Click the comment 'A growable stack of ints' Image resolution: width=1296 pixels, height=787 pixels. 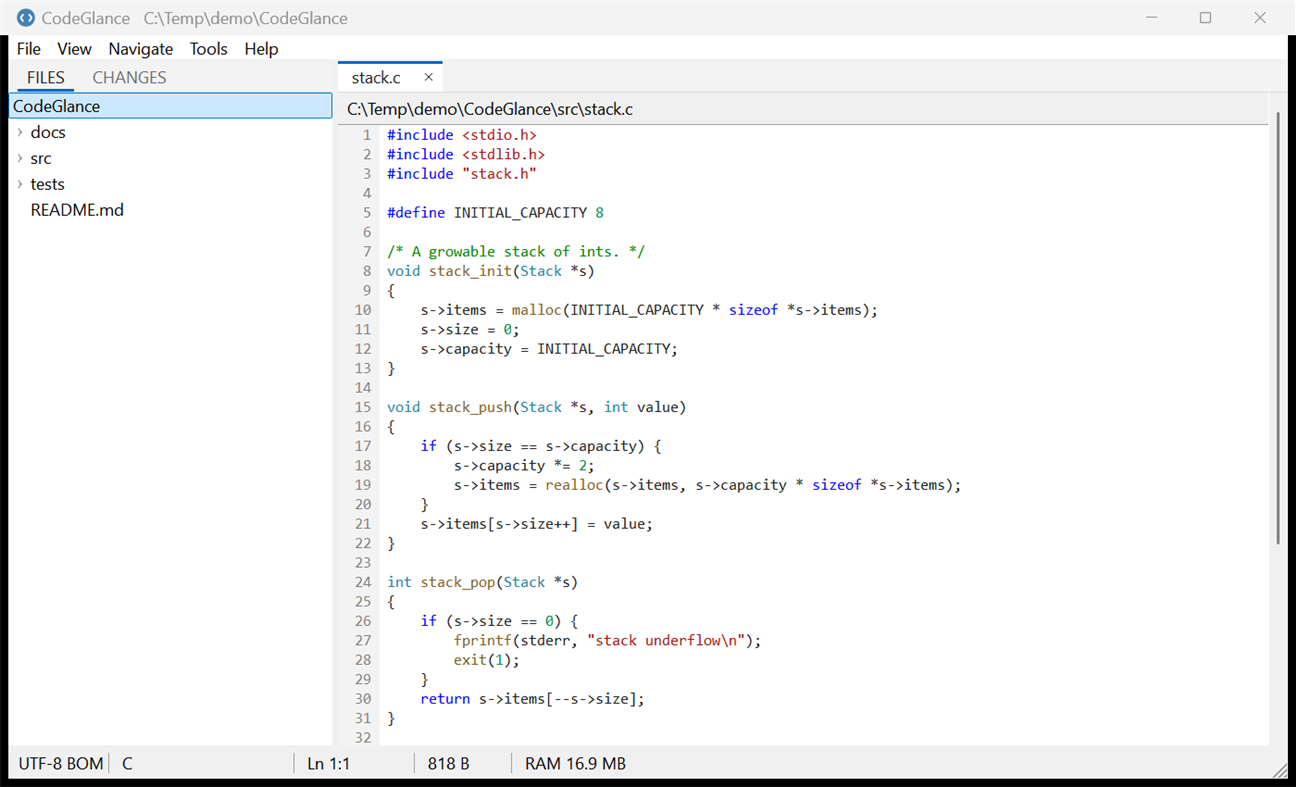click(x=516, y=251)
